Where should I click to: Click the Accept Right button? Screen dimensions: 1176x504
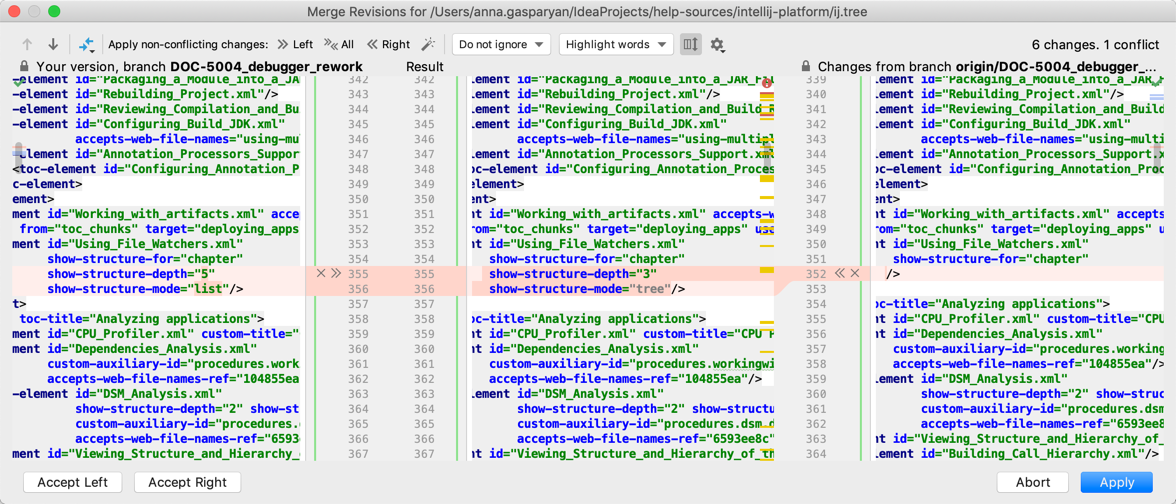187,482
